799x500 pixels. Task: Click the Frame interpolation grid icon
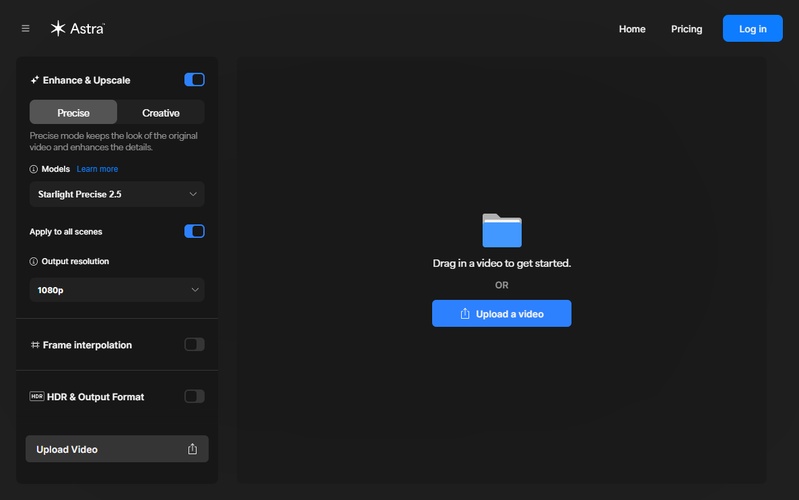[35, 345]
